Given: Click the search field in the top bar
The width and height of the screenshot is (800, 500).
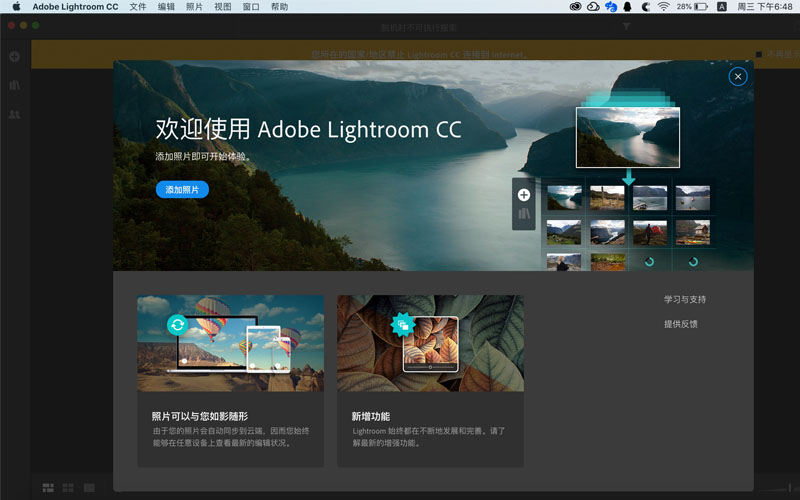Looking at the screenshot, I should click(418, 27).
